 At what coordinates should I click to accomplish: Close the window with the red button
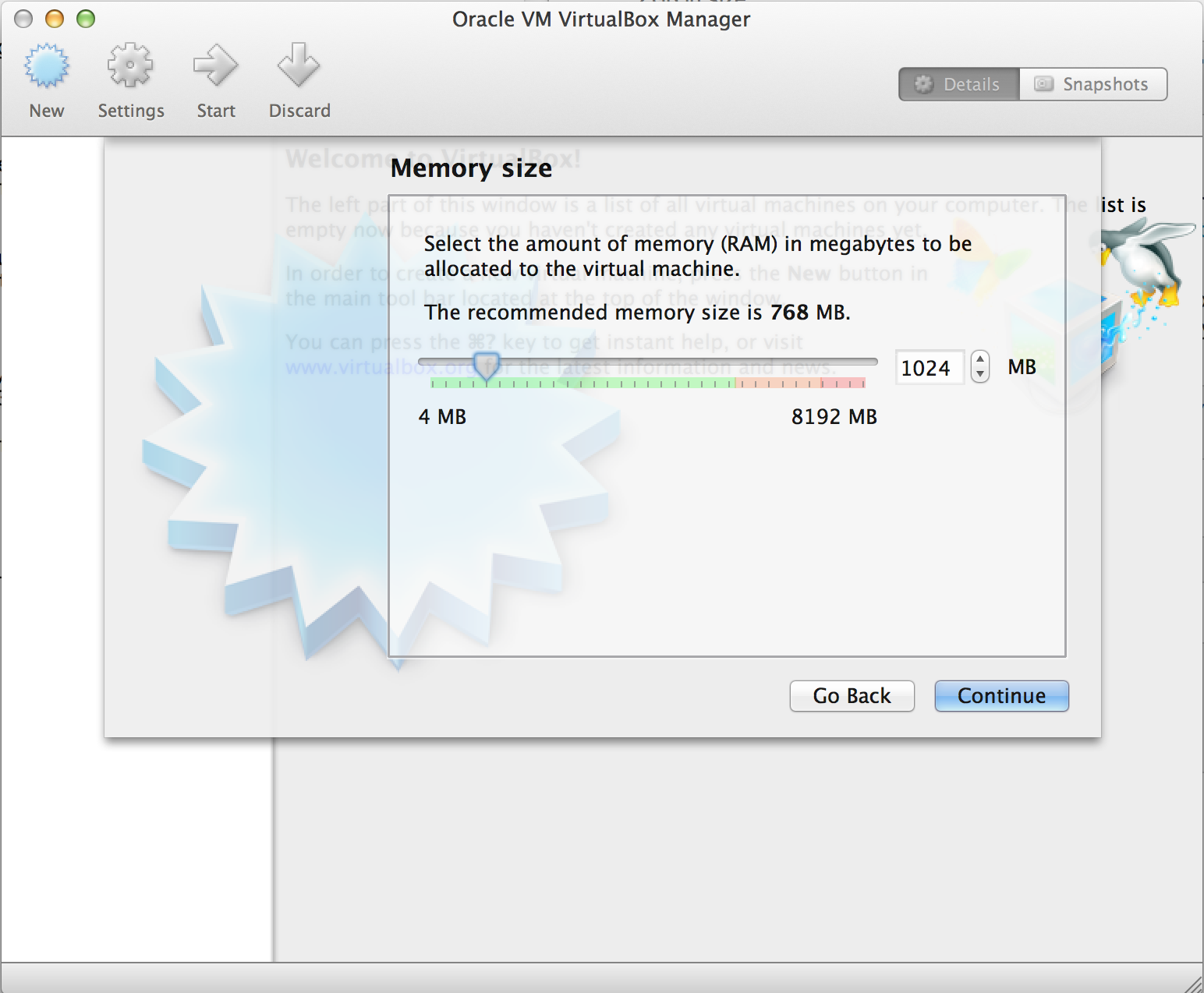click(23, 19)
